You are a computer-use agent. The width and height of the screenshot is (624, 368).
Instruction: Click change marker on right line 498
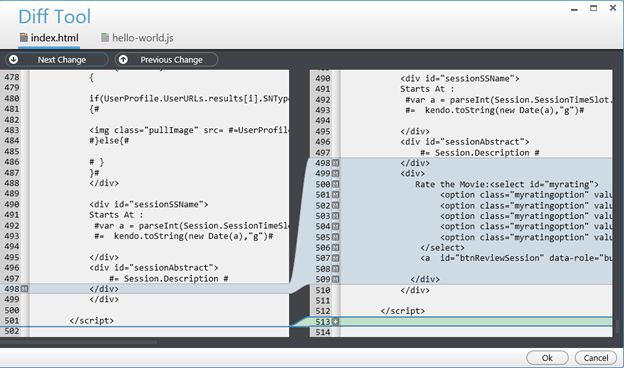(335, 163)
